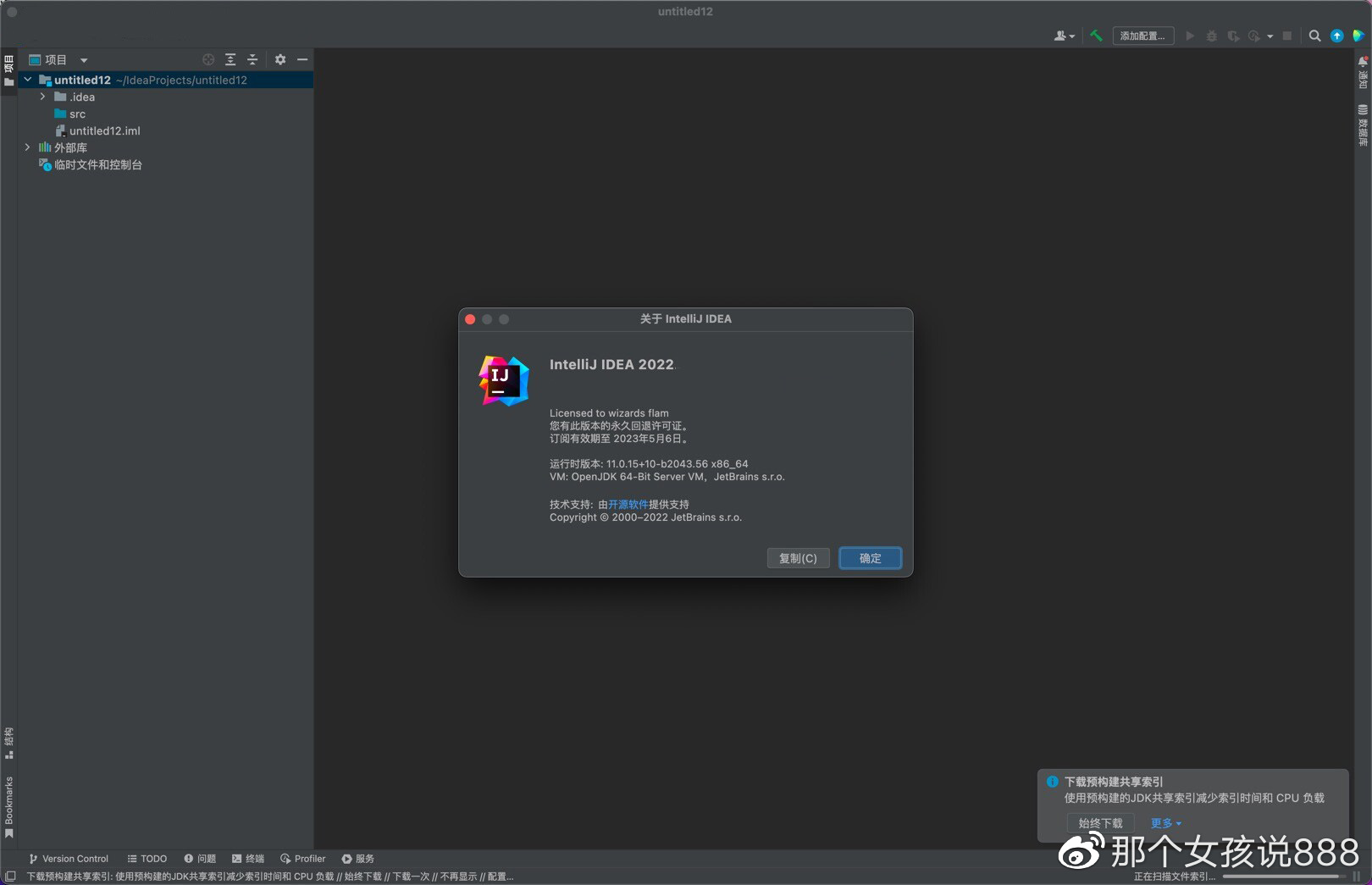
Task: Click the status bar shared indexes message
Action: (270, 877)
